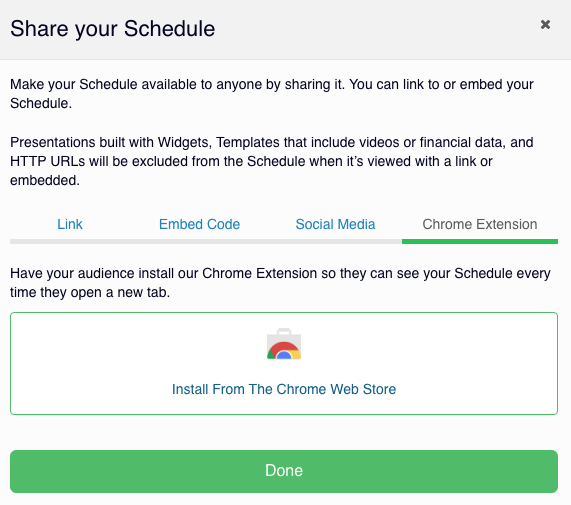
Task: Select the Social Media tab
Action: point(335,224)
